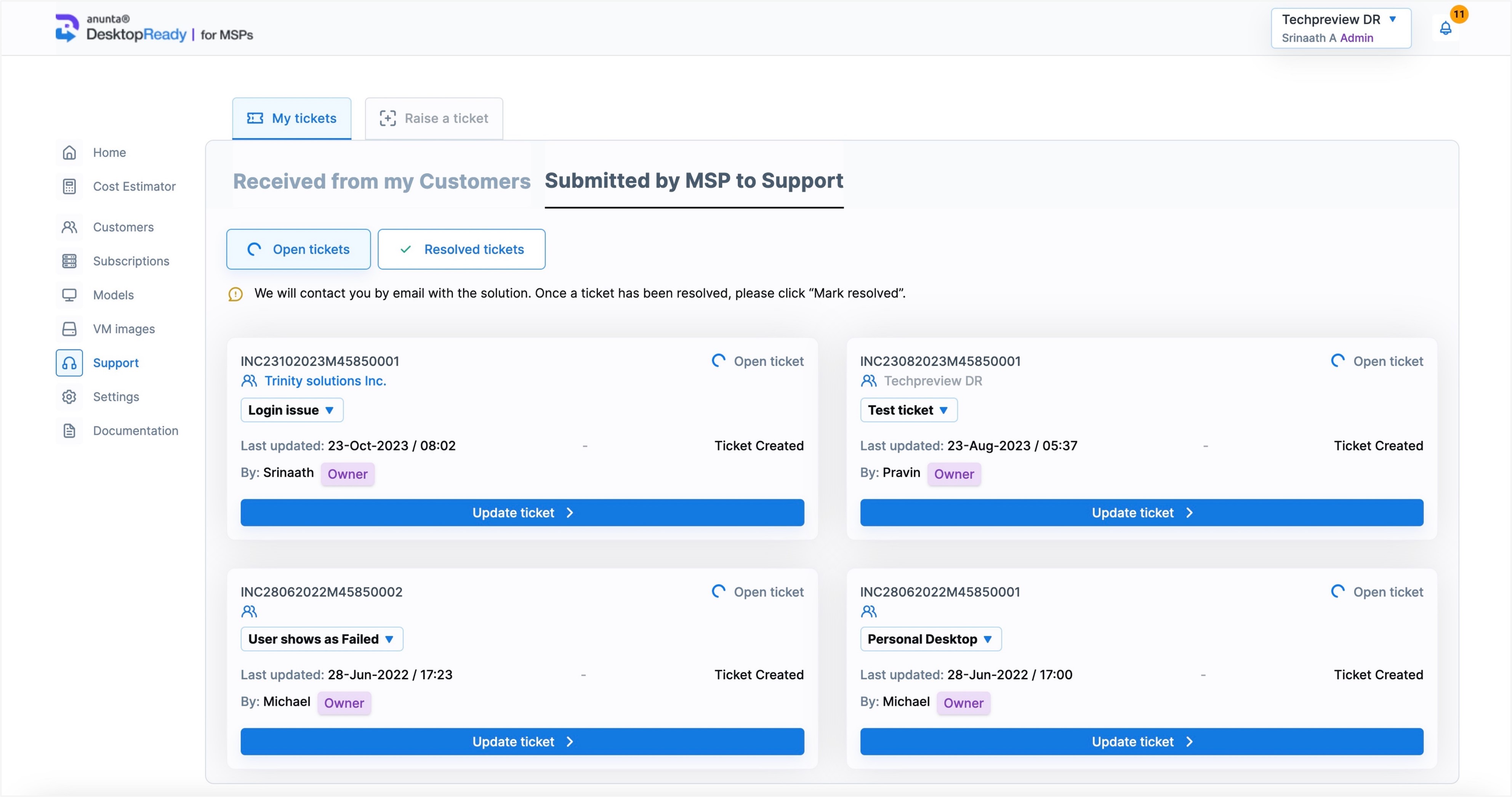
Task: Click the Subscriptions server icon in sidebar
Action: [x=69, y=261]
